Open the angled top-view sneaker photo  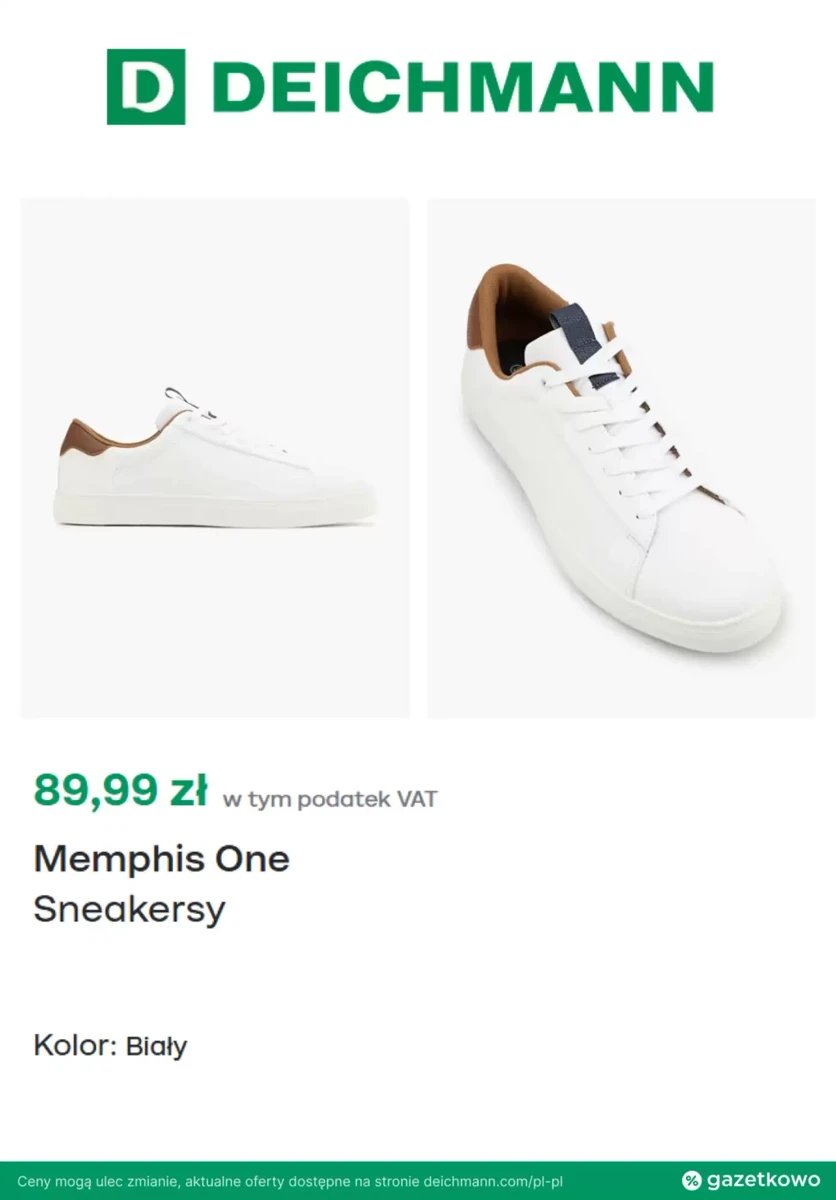click(622, 458)
